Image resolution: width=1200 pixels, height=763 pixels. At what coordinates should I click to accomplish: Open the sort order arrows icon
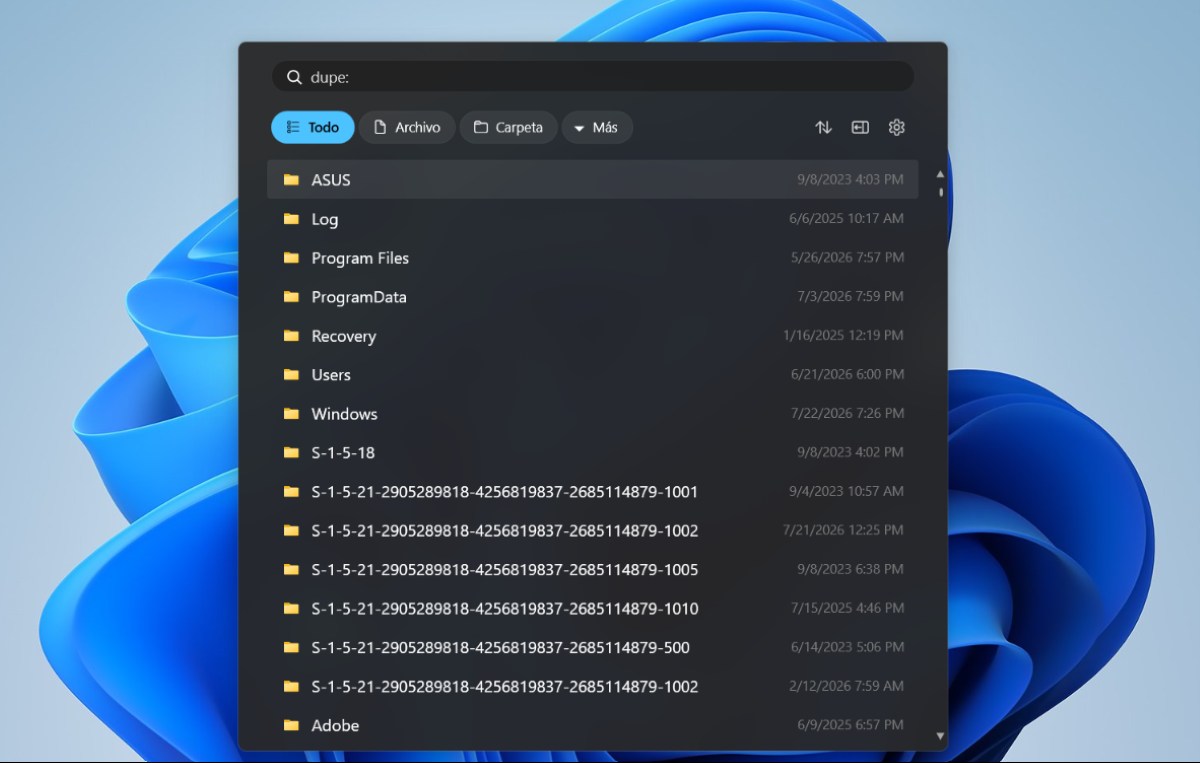[x=824, y=127]
